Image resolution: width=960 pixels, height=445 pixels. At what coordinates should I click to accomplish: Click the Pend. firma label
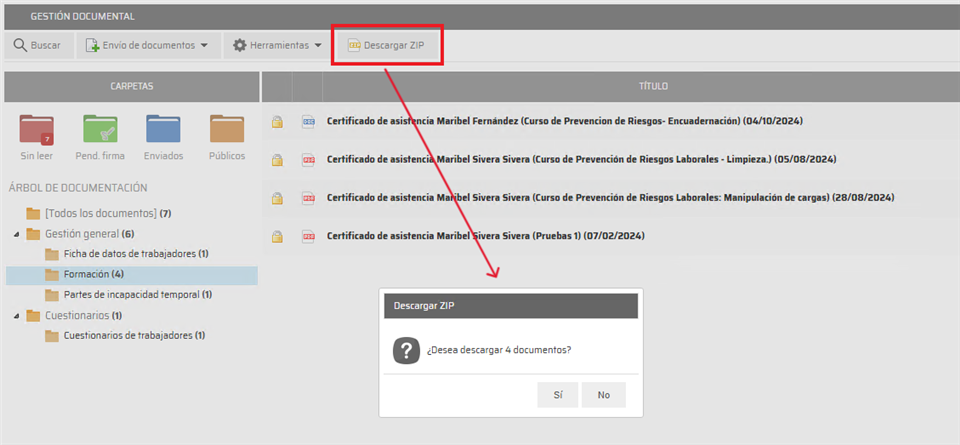click(100, 156)
